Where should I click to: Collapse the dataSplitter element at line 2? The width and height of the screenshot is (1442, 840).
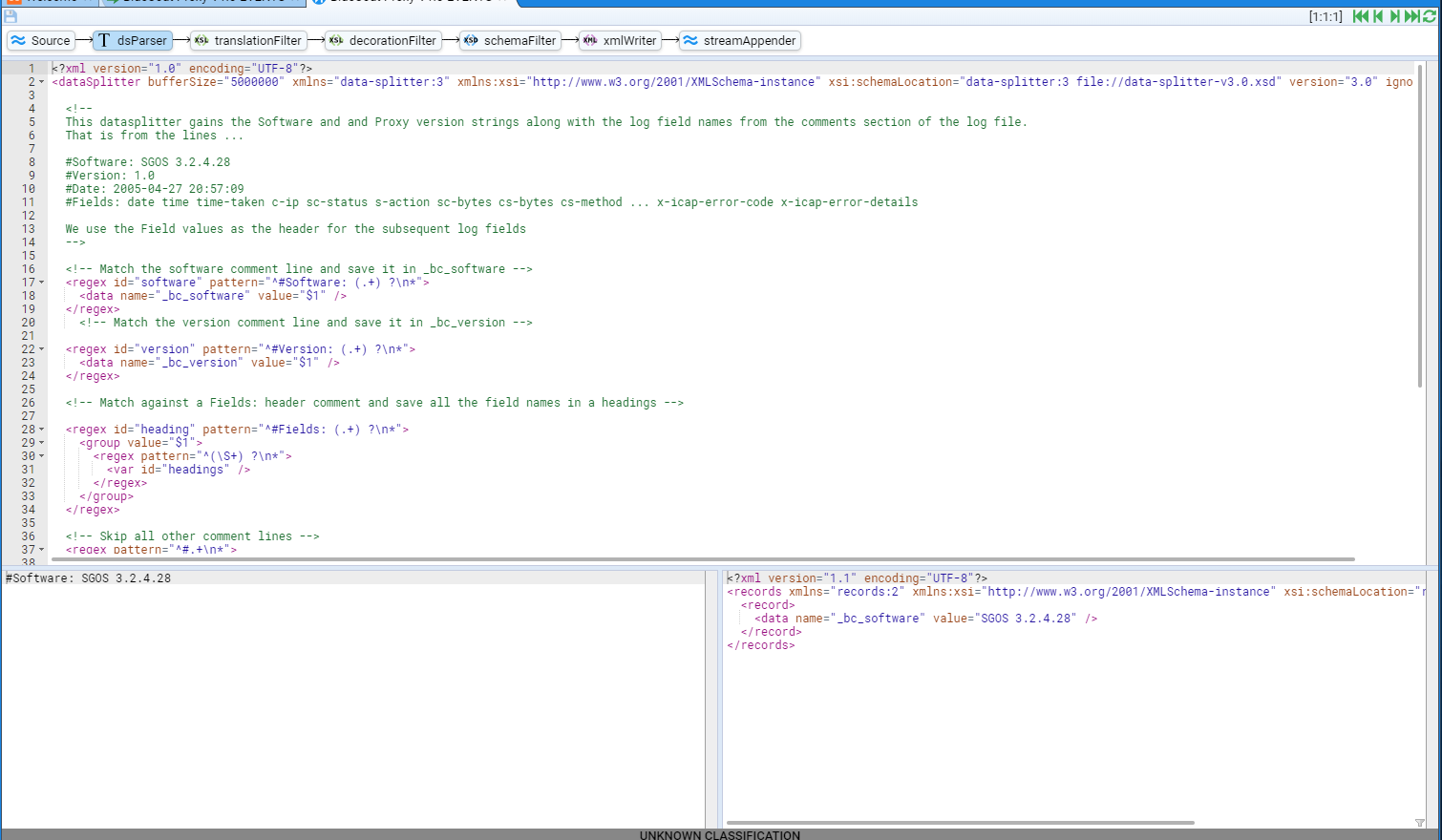pyautogui.click(x=41, y=82)
